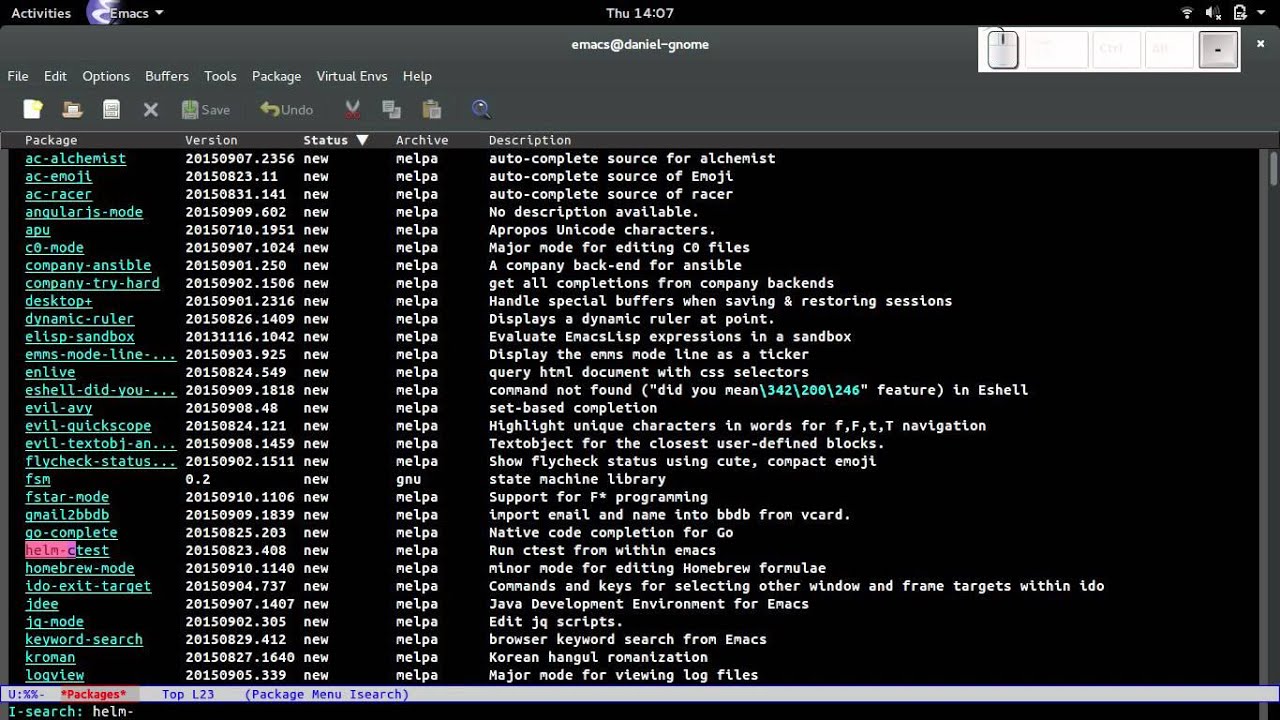Open the ido-exit-target package link
The image size is (1280, 720).
[x=88, y=586]
